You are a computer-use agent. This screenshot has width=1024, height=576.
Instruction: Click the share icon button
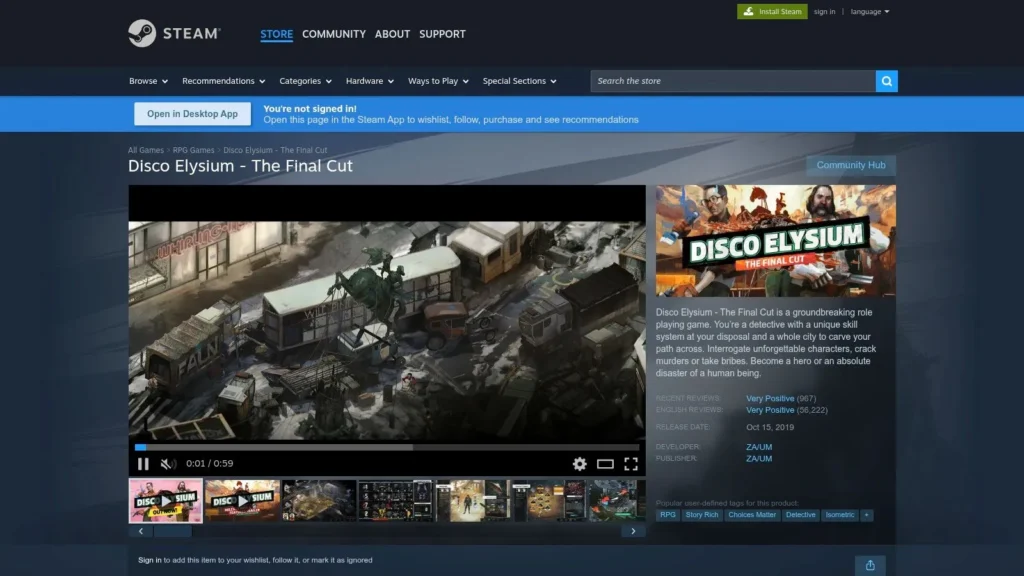870,566
